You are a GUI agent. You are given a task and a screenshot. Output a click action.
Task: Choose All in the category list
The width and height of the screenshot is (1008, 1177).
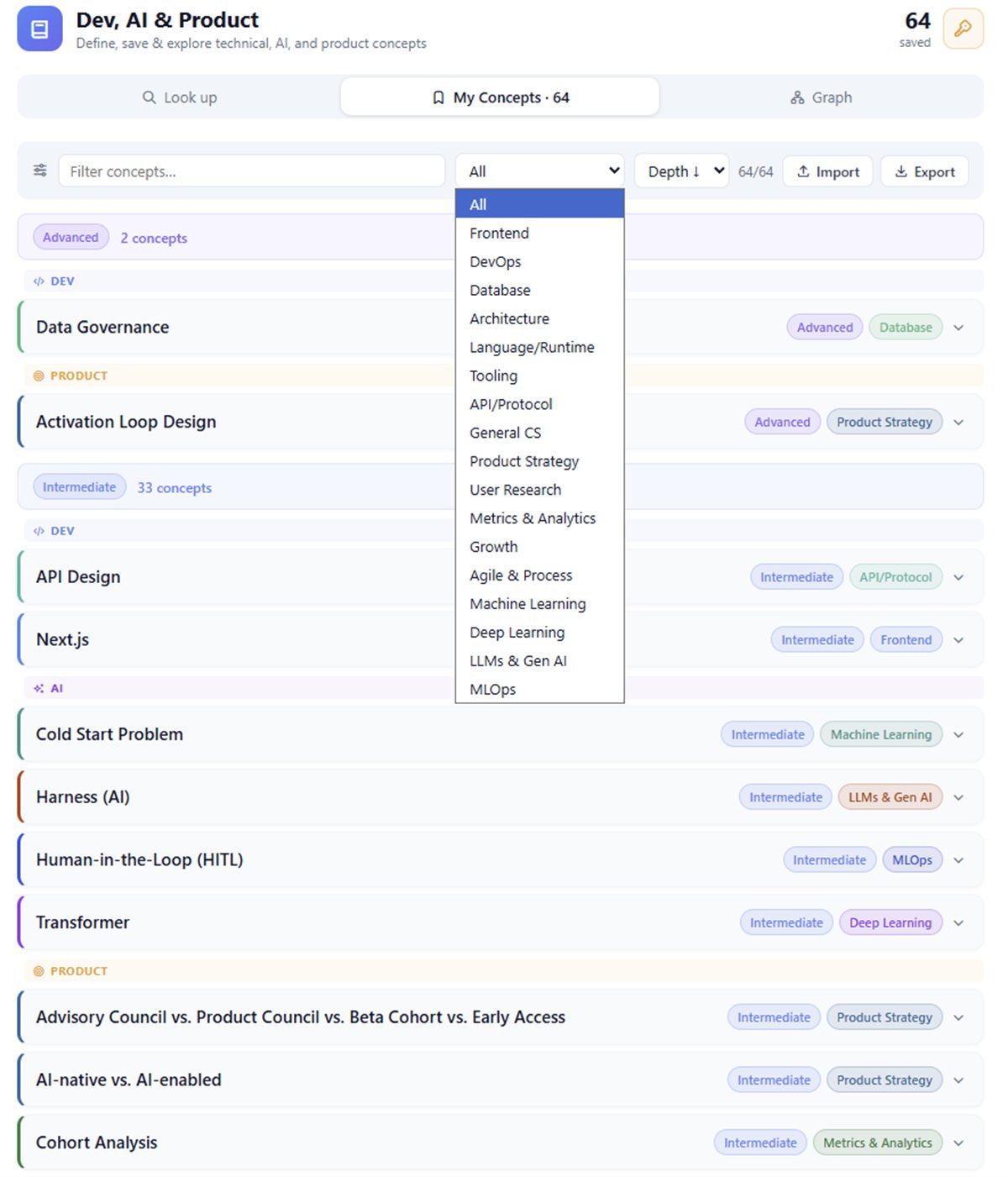click(539, 204)
